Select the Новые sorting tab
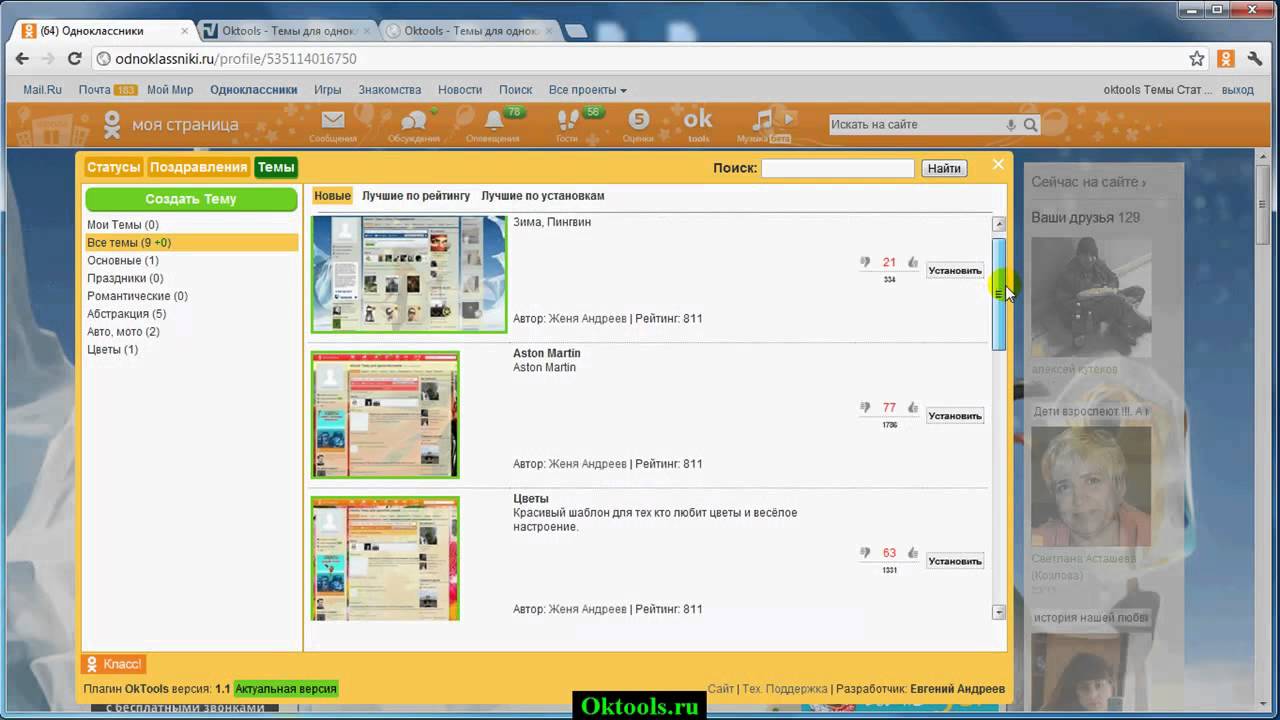1280x720 pixels. (x=332, y=196)
